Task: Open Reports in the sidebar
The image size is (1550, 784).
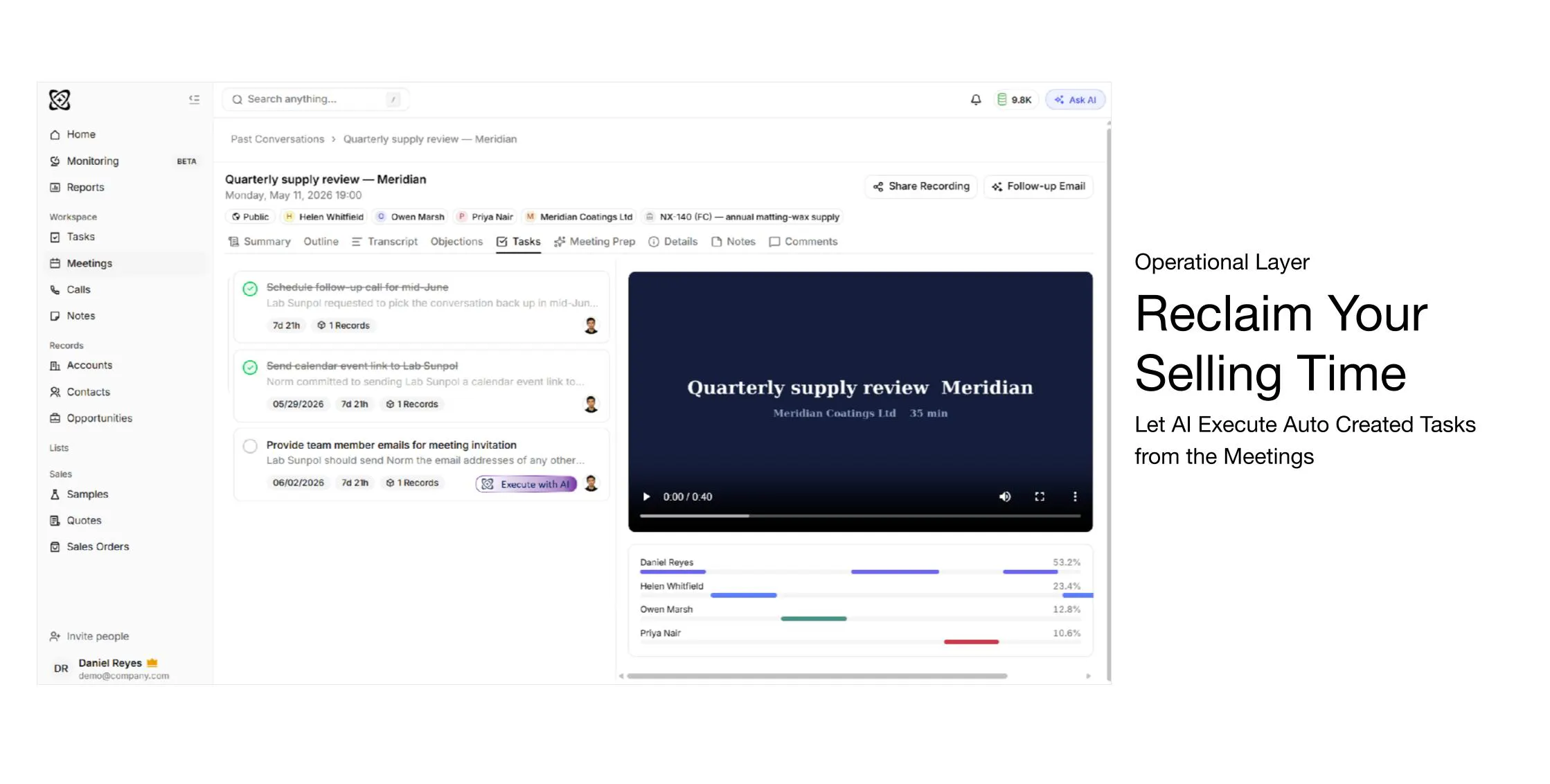Action: pyautogui.click(x=85, y=187)
